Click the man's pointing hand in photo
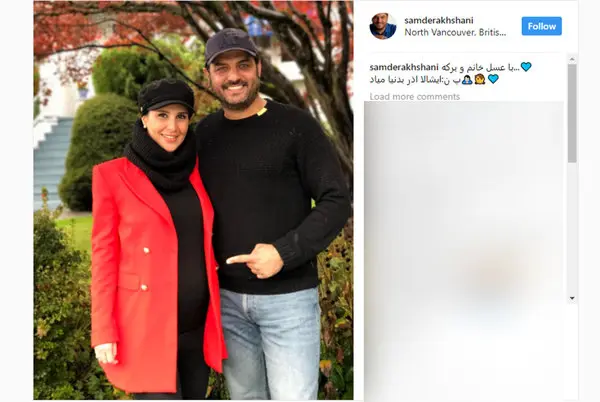The height and width of the screenshot is (402, 600). 255,261
